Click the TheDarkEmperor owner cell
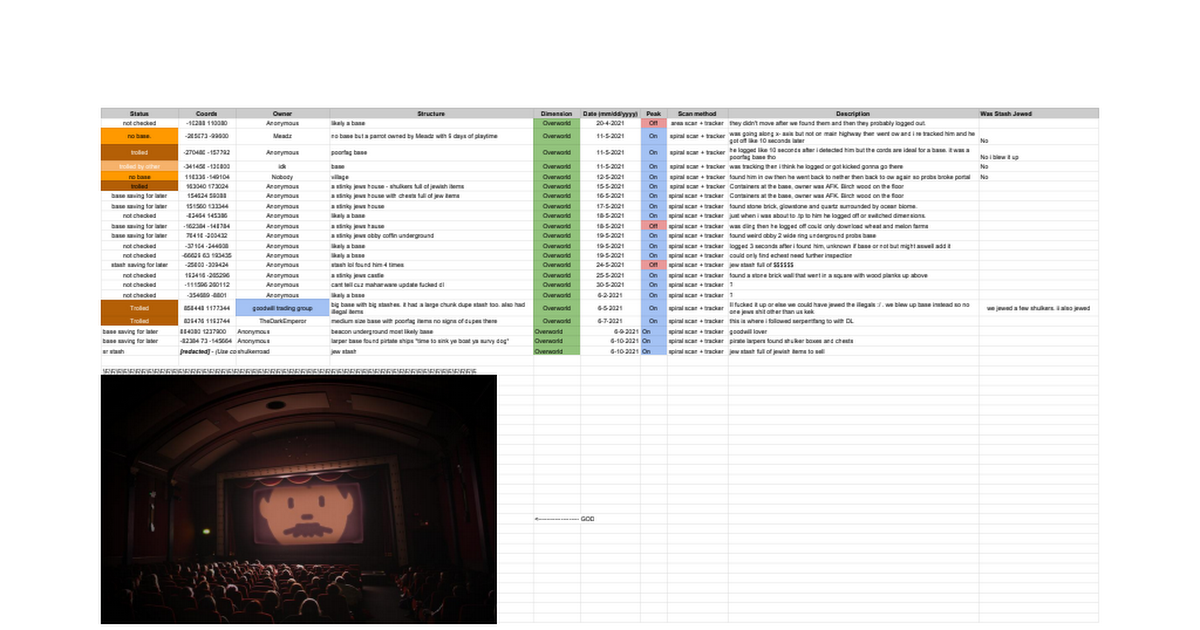 pyautogui.click(x=282, y=321)
